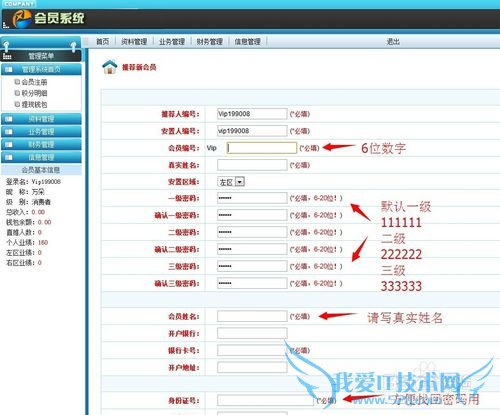Click the icon beside 管理菜单 header

(7, 56)
